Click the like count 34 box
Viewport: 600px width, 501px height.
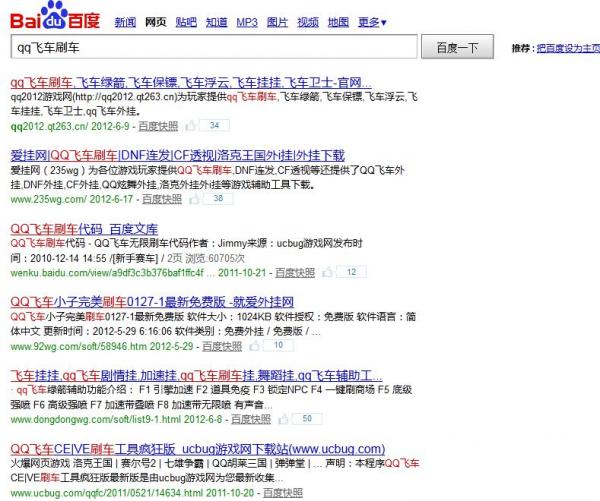(214, 125)
